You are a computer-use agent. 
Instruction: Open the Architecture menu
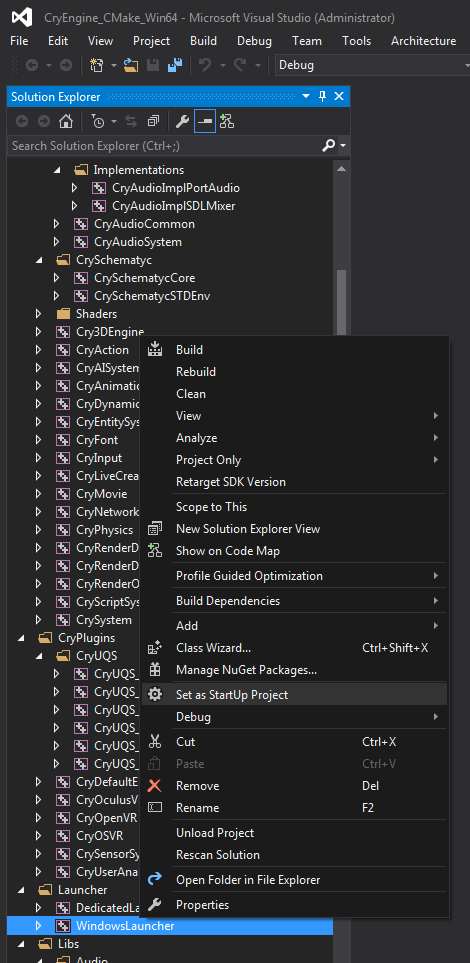[423, 41]
